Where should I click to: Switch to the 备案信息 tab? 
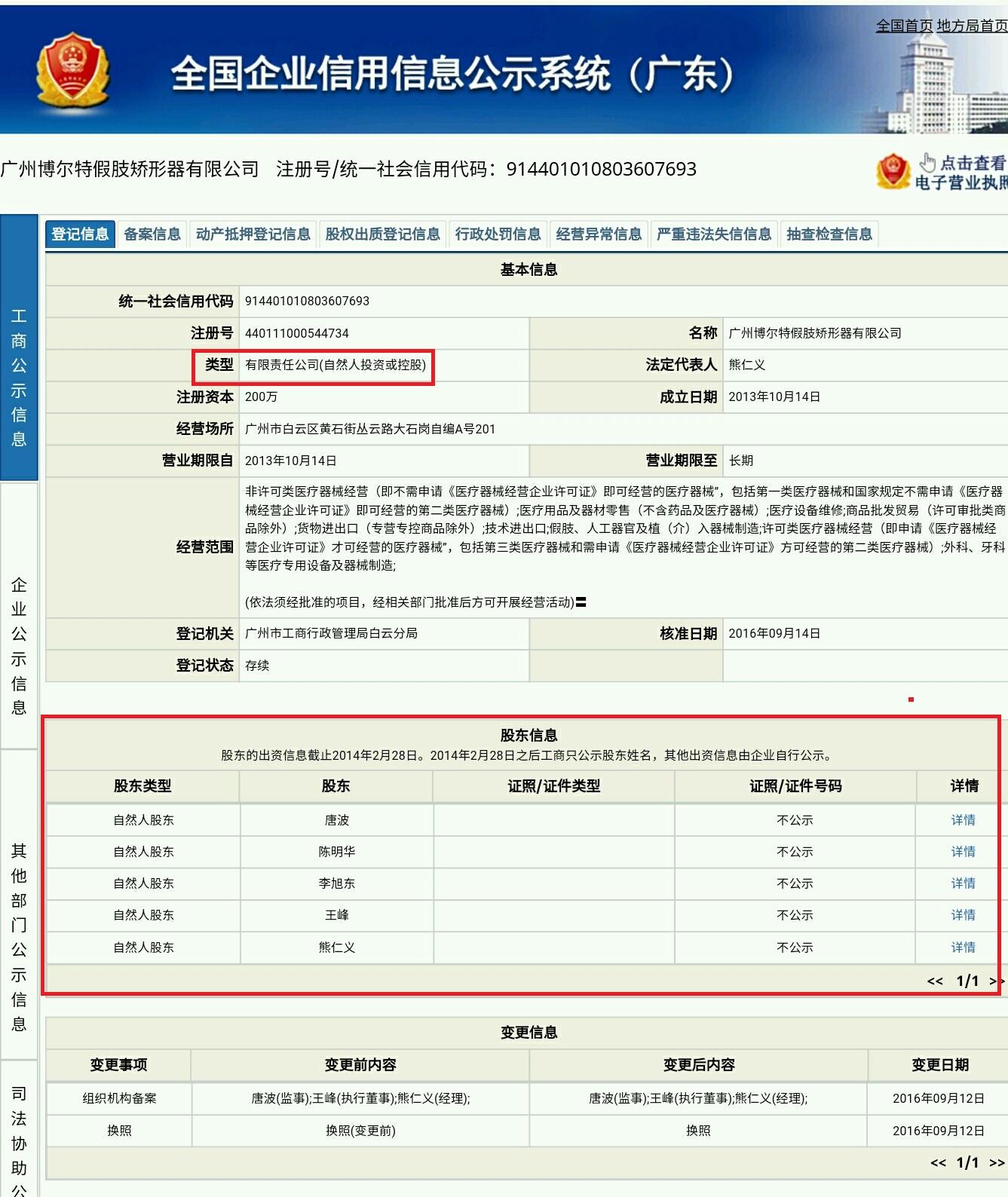click(152, 234)
